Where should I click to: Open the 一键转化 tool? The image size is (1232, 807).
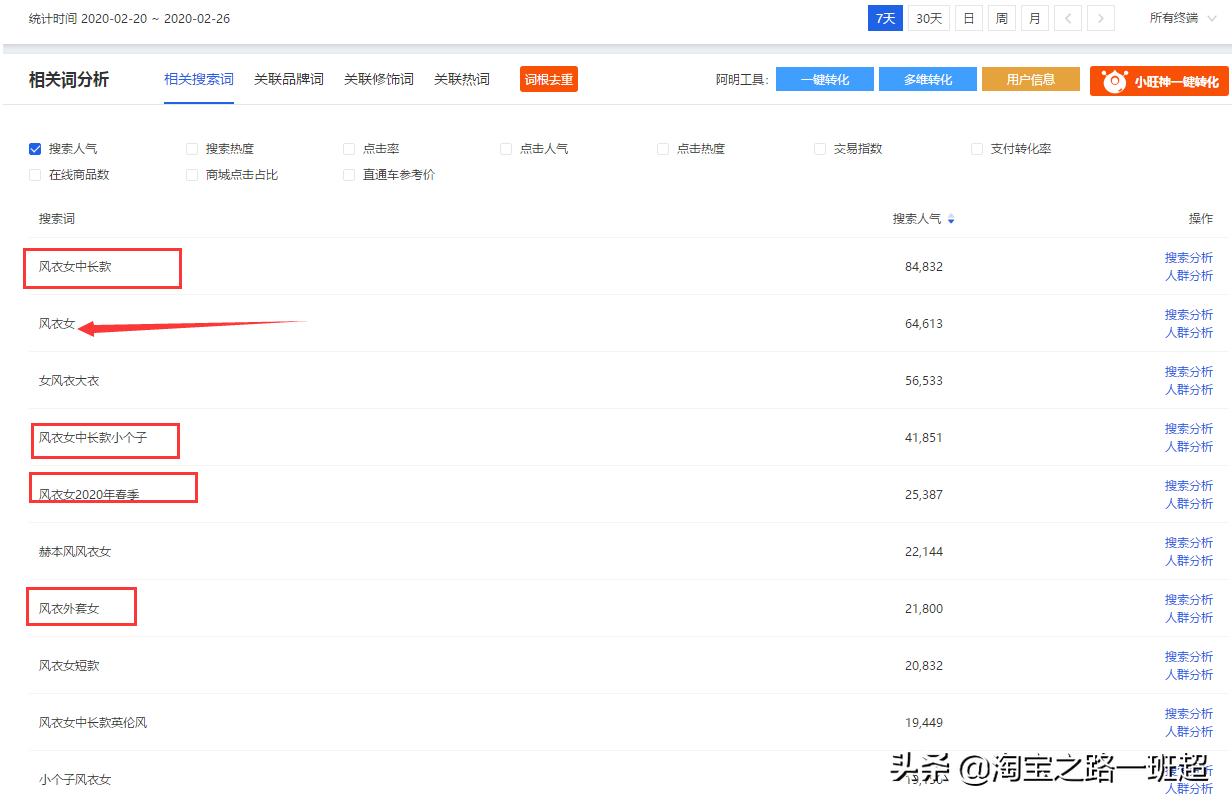(x=824, y=79)
